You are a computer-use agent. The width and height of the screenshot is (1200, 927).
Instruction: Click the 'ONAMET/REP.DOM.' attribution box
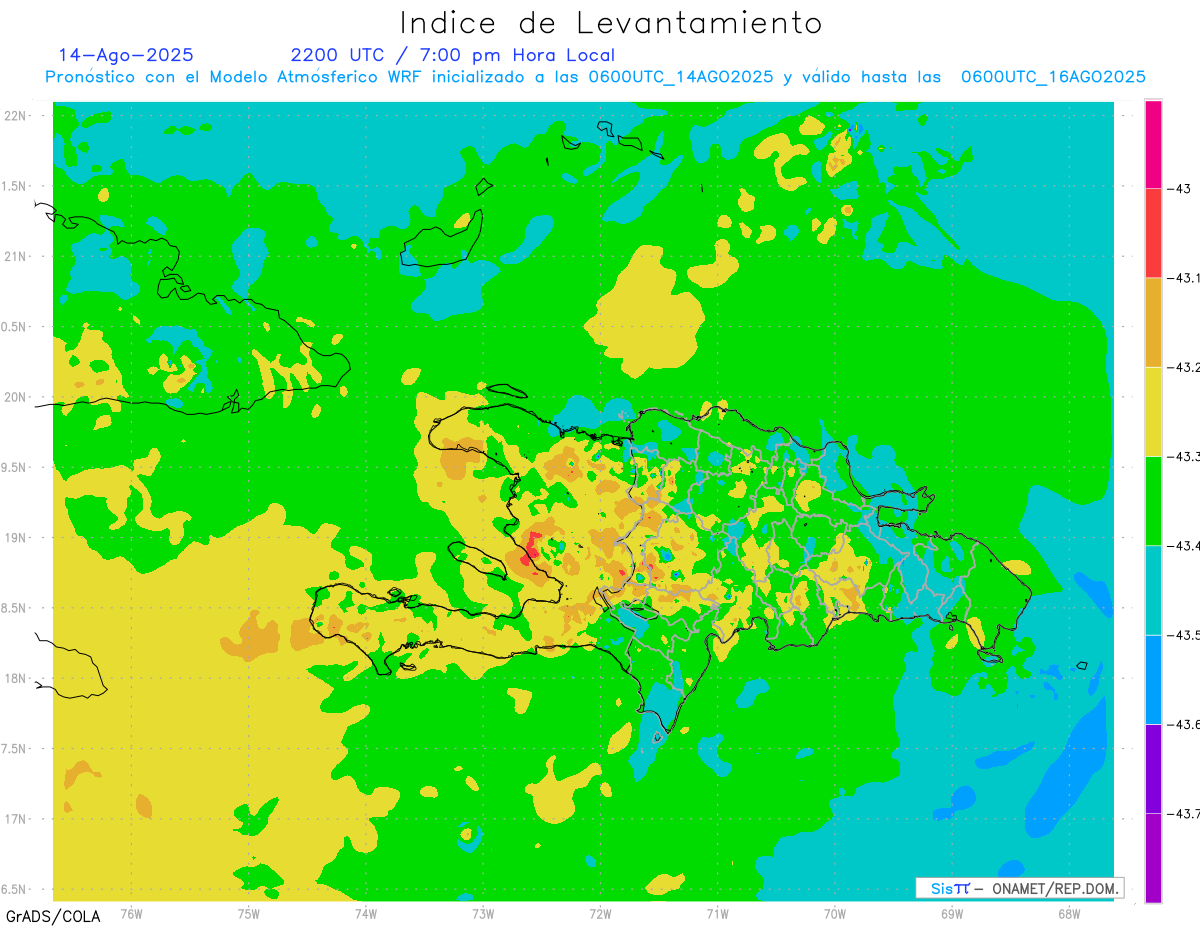click(1020, 888)
